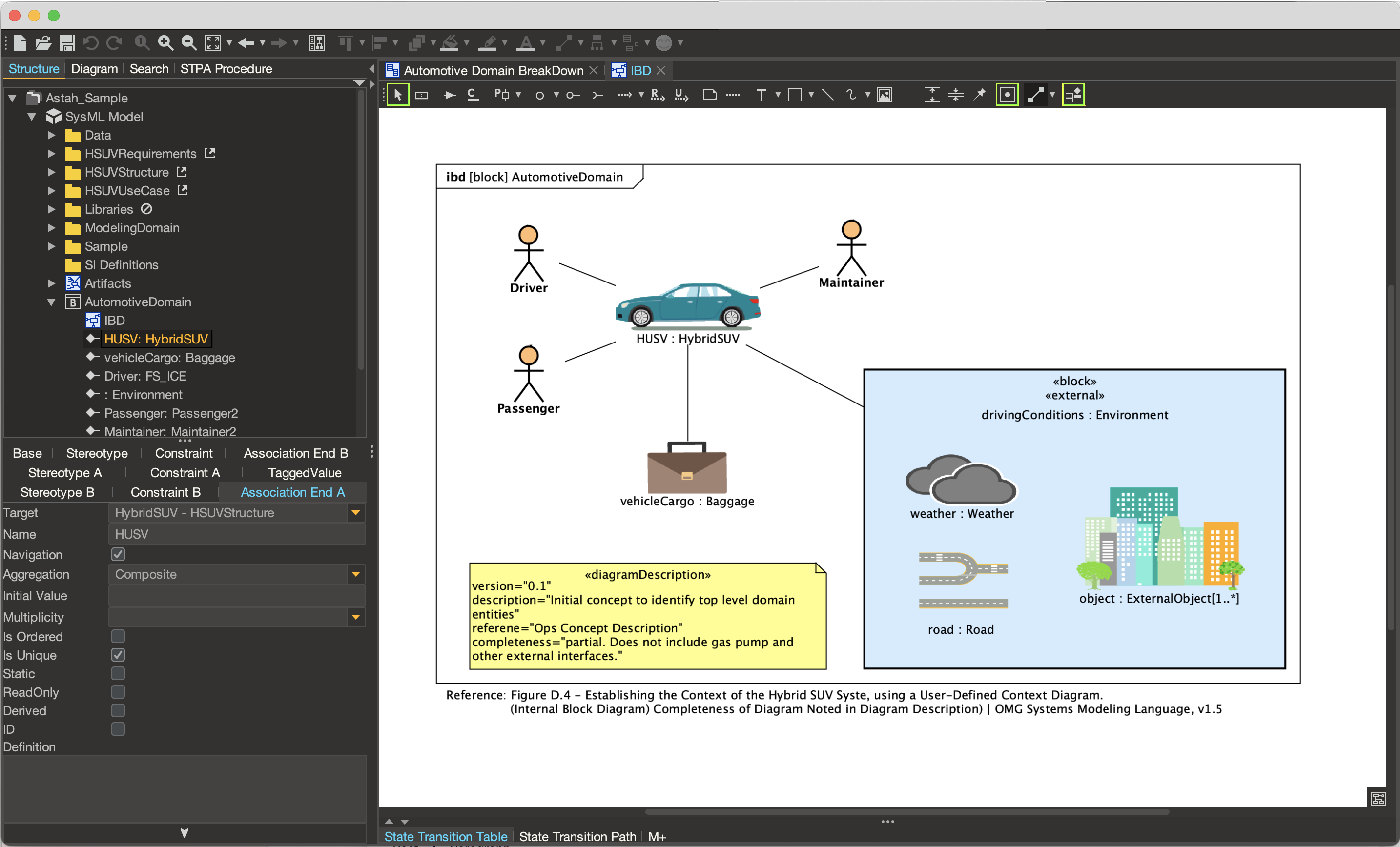Open the Automotive Domain BreakDown tab
Screen dimensions: 1400x847
[493, 70]
